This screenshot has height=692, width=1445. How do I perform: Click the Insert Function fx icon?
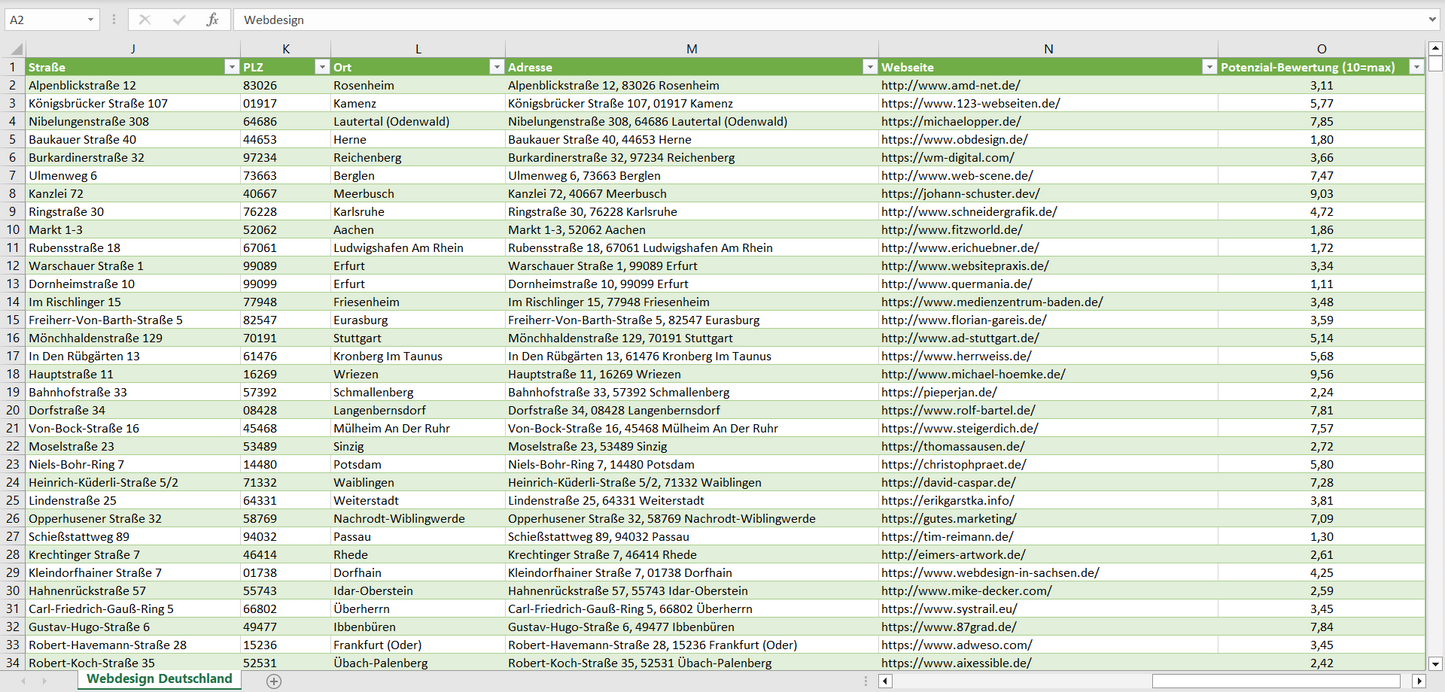click(212, 20)
